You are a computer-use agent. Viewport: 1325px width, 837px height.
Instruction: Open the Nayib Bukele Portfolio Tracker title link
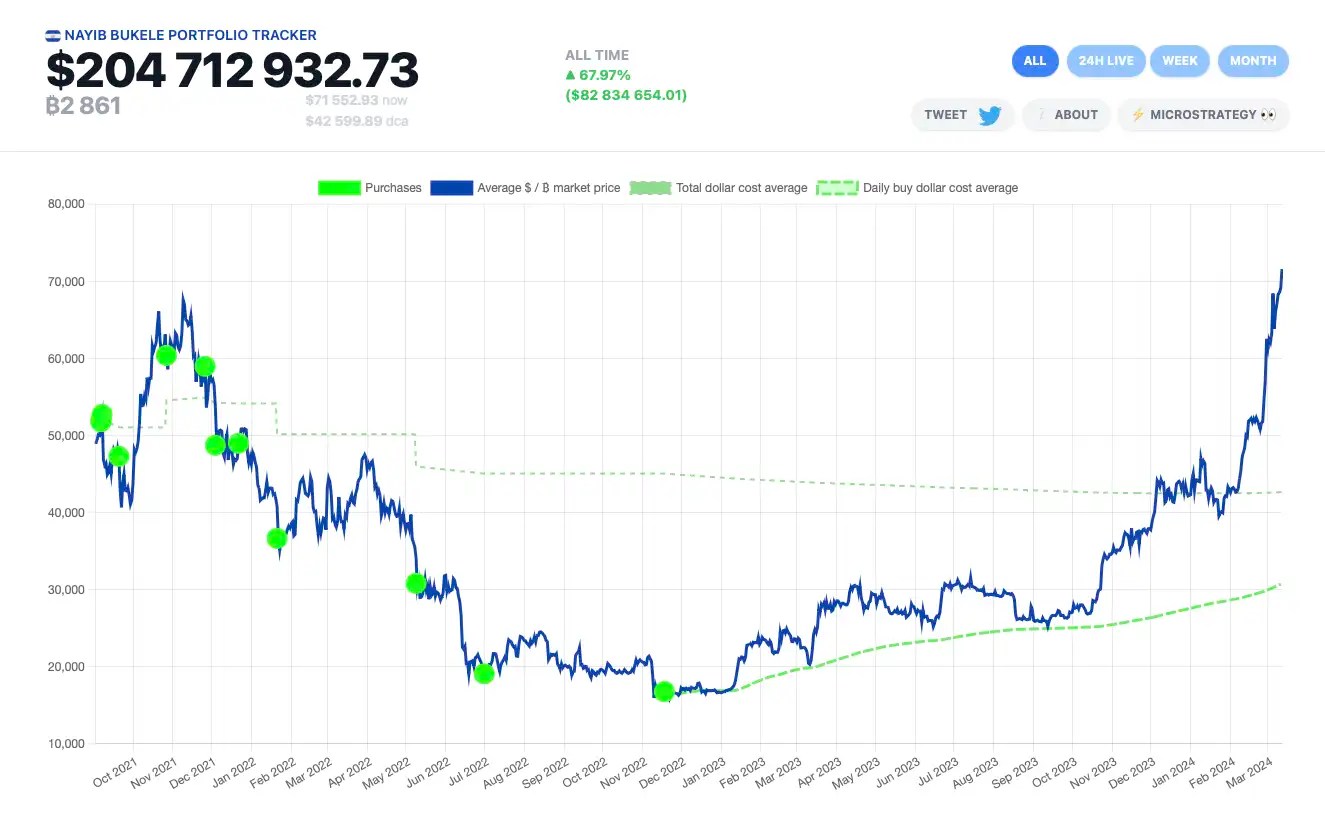(190, 36)
